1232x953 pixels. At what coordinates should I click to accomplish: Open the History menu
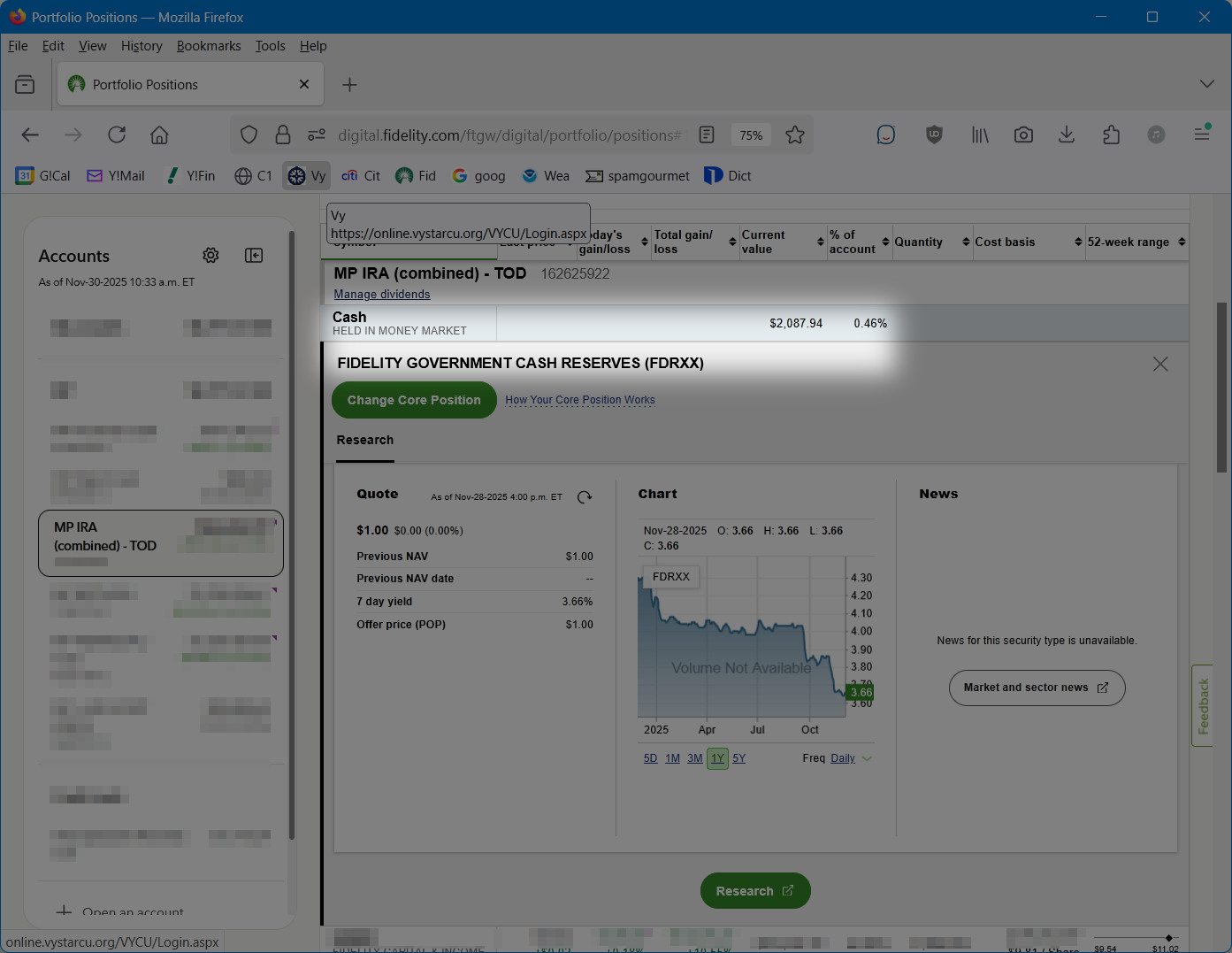point(142,46)
